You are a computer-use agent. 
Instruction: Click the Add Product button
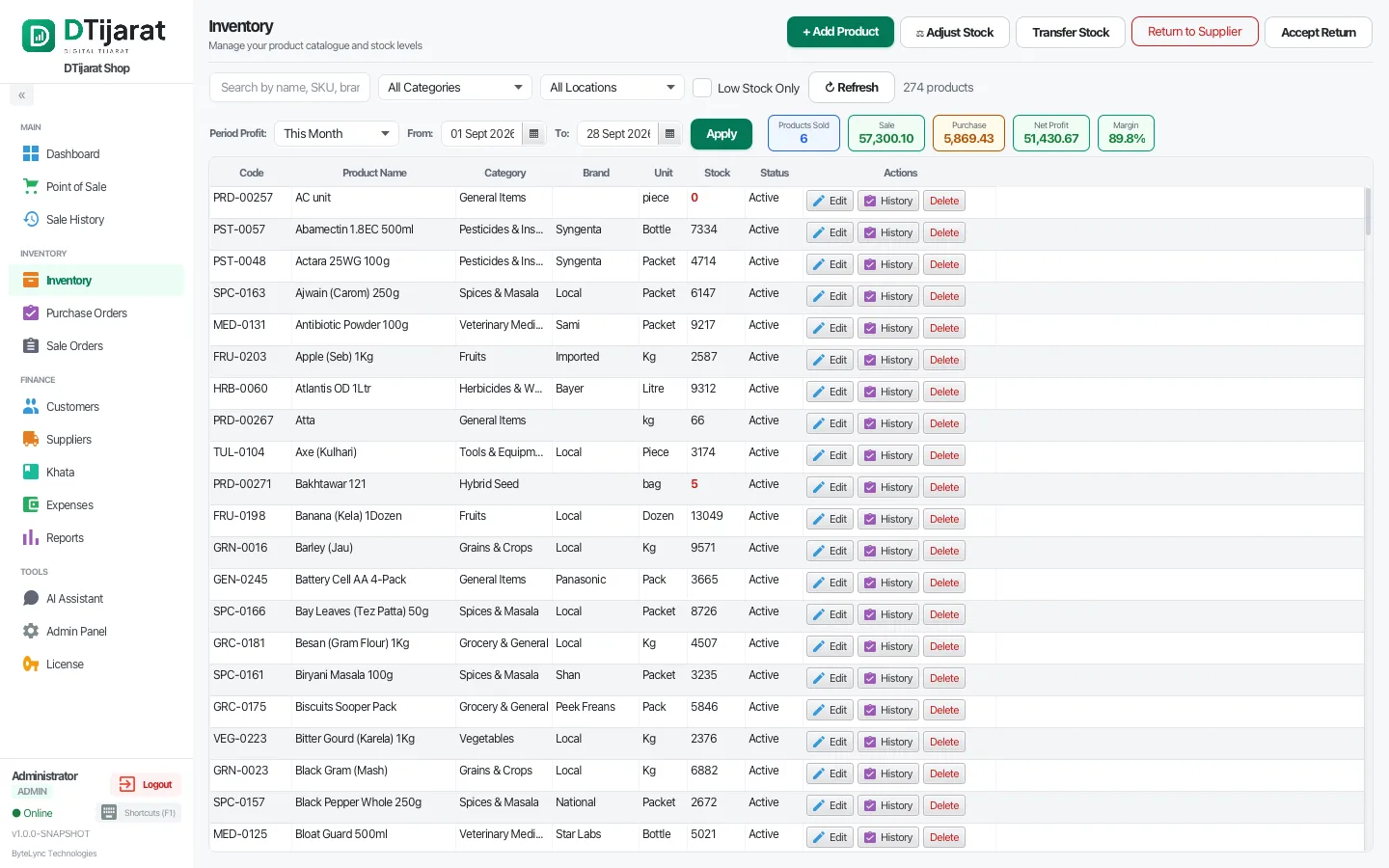(x=840, y=32)
